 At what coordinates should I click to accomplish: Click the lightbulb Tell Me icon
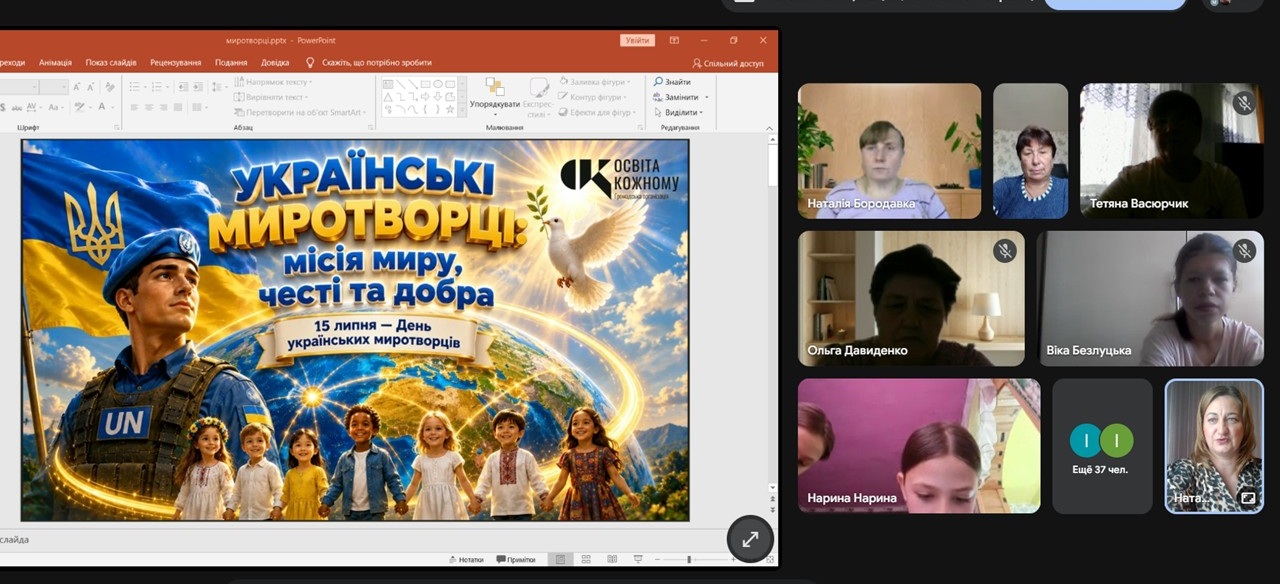point(310,62)
